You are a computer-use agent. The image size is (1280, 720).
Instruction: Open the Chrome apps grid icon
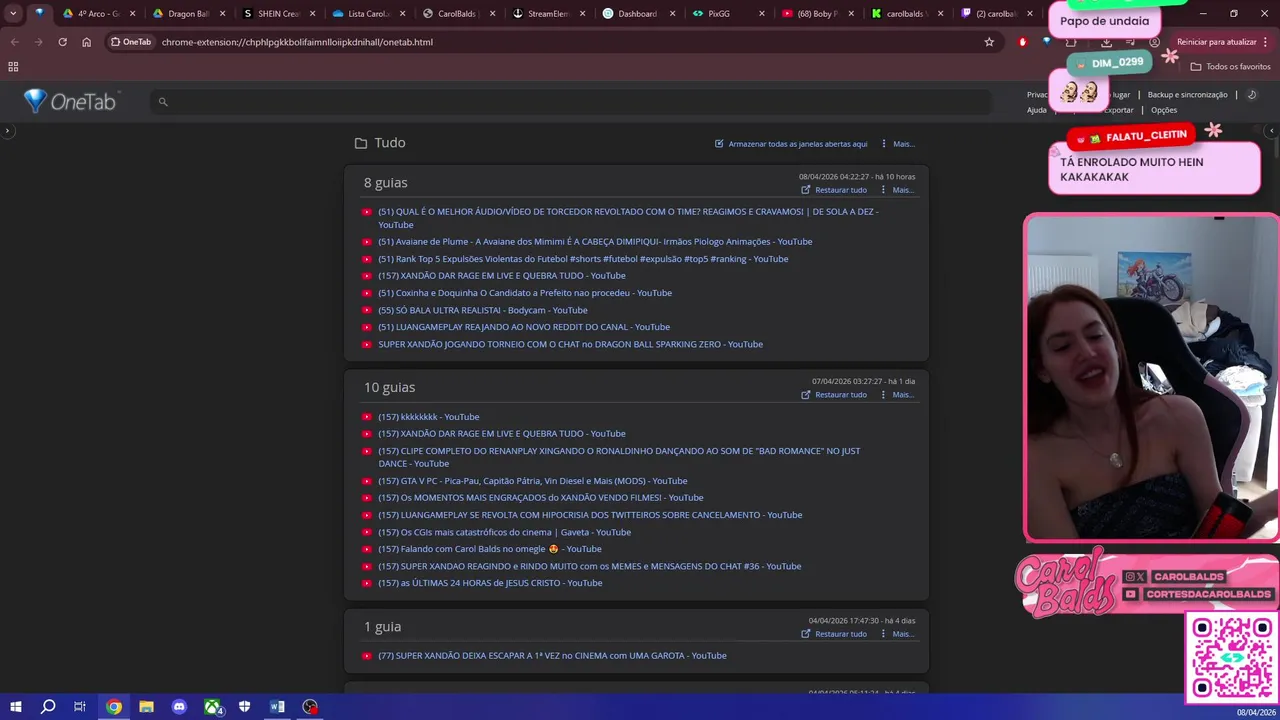pos(13,67)
